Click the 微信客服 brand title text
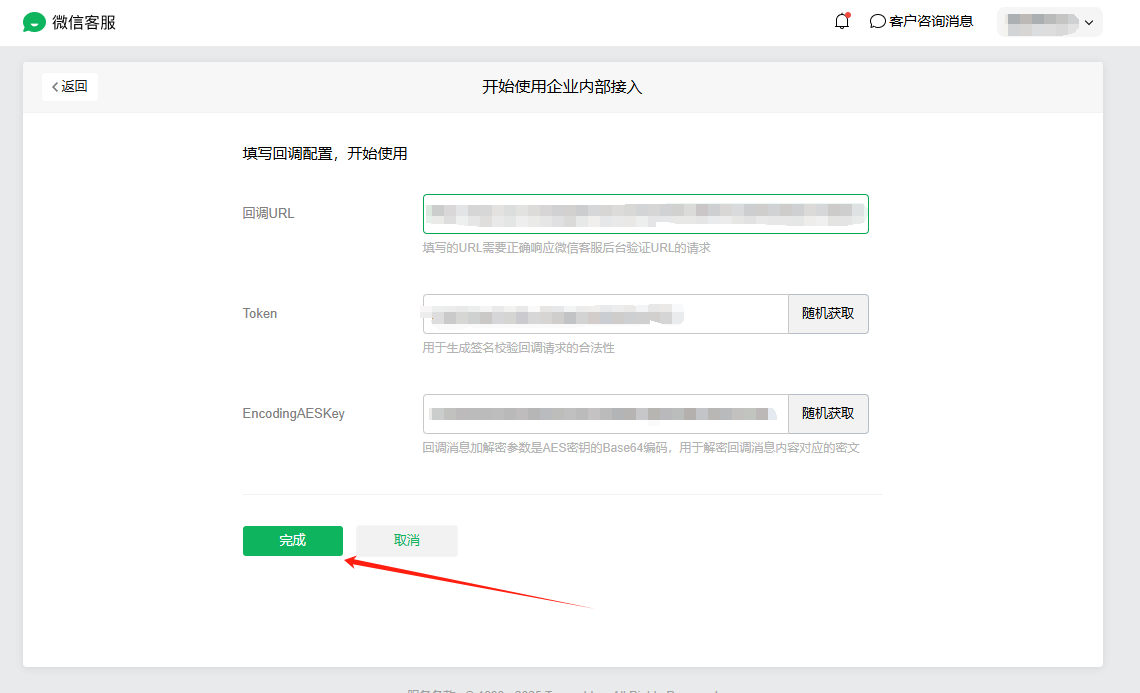 (x=84, y=22)
